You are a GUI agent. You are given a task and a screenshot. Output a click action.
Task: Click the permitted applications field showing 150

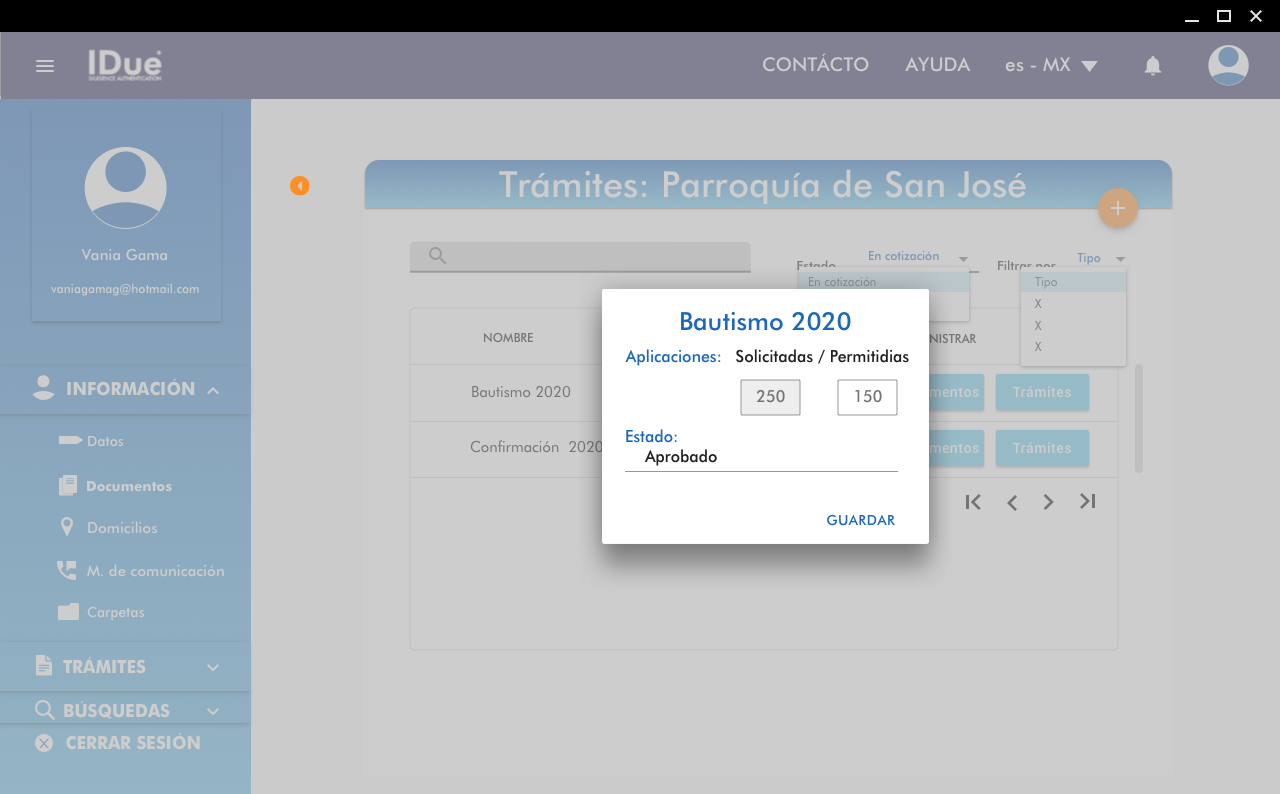[867, 397]
